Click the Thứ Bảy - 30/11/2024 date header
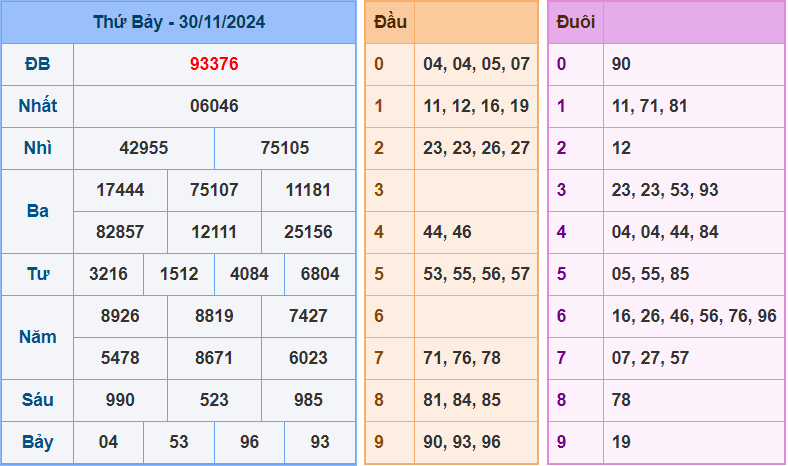This screenshot has width=788, height=466. [179, 22]
